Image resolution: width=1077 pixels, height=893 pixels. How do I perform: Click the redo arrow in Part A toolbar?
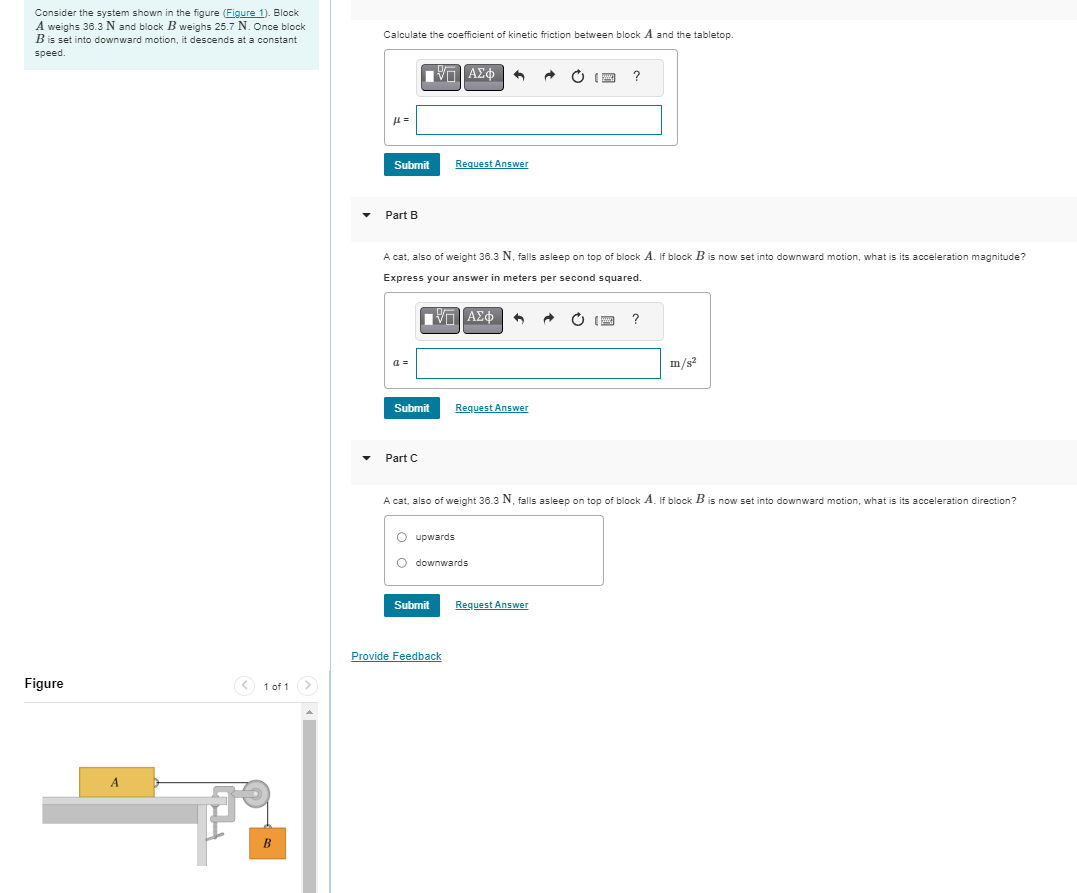tap(548, 77)
